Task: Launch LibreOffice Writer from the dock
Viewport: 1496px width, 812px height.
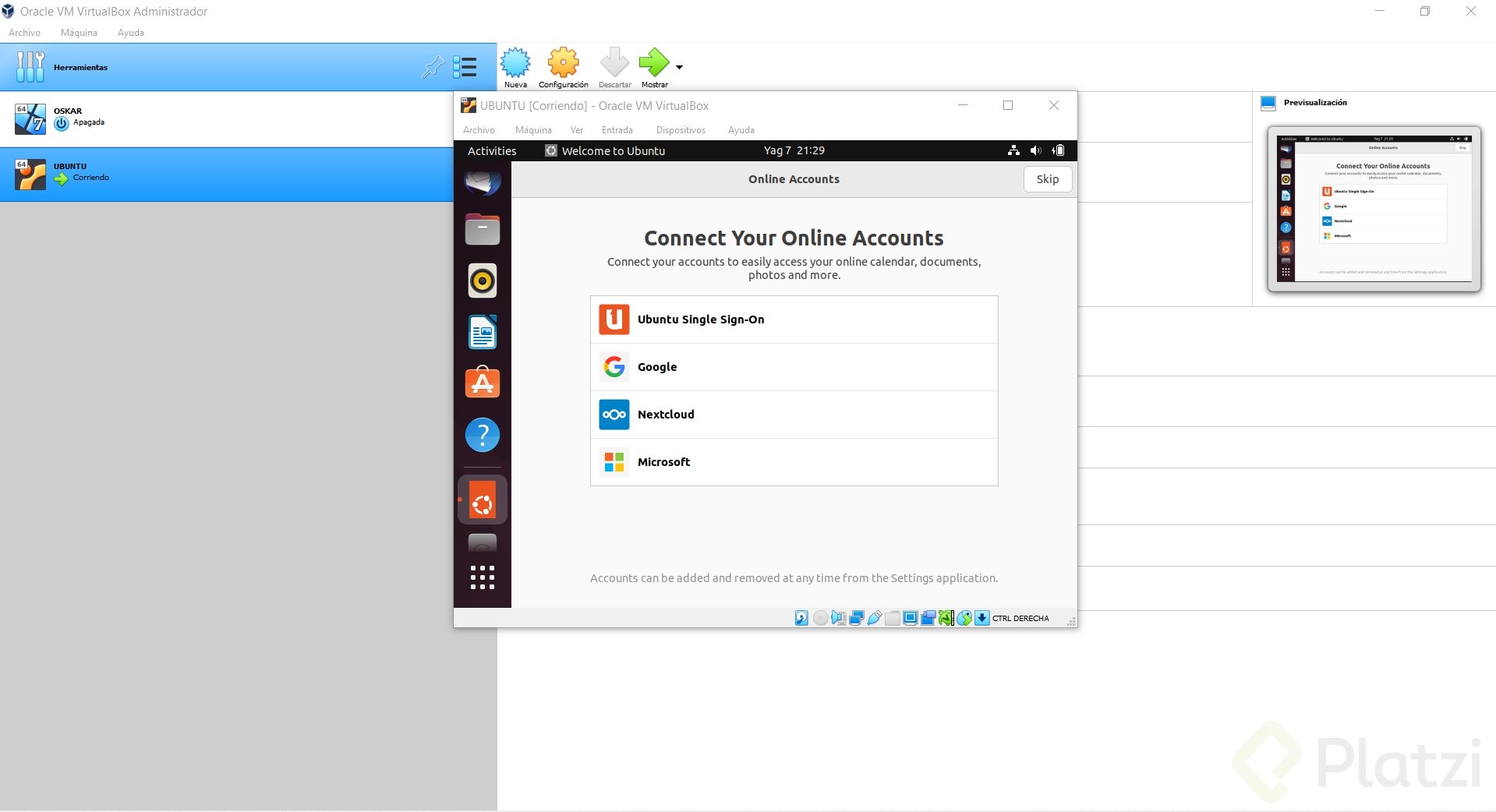Action: coord(483,332)
